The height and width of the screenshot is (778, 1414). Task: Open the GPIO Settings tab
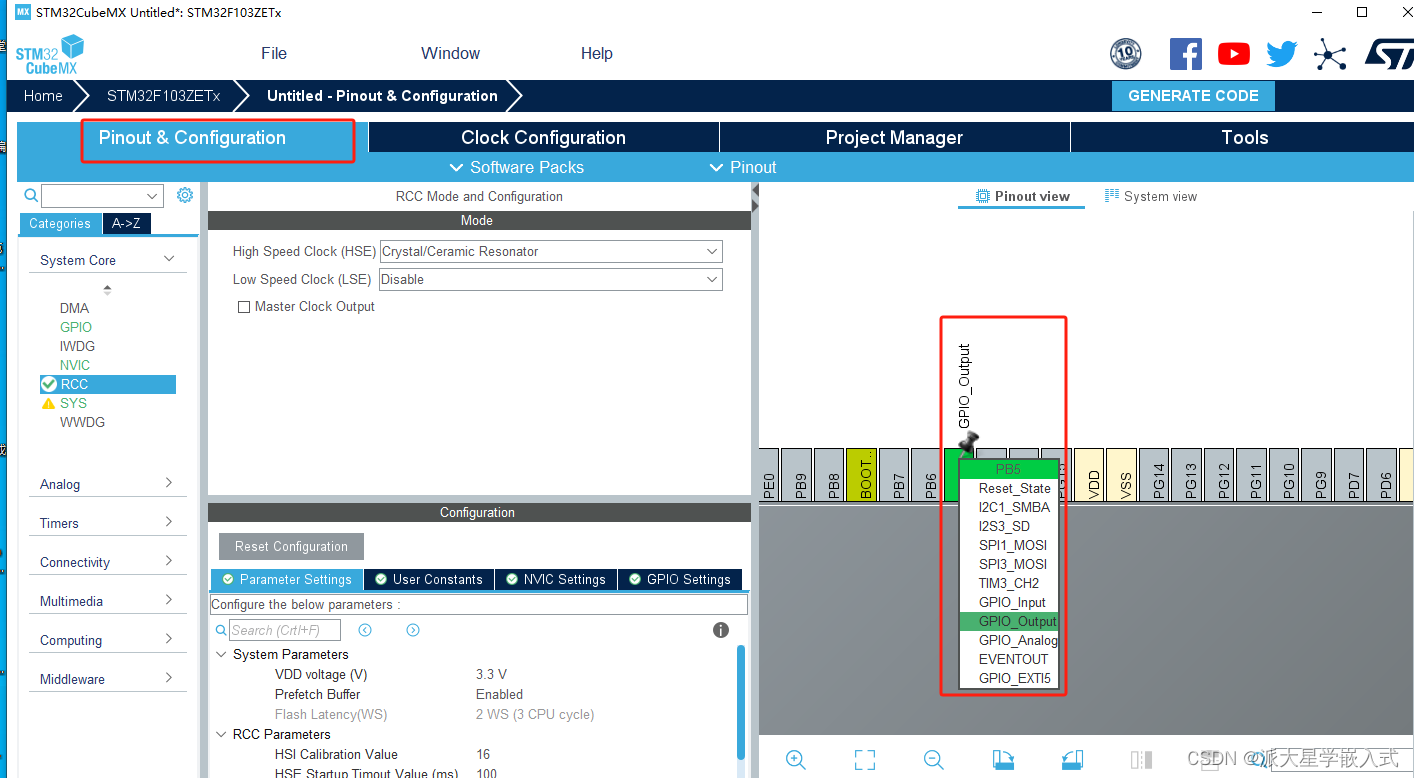[x=680, y=580]
